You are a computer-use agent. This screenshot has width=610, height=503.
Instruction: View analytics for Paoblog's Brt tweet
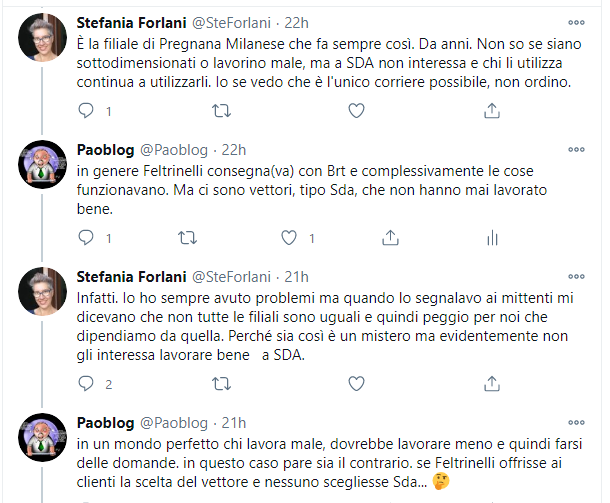point(491,239)
